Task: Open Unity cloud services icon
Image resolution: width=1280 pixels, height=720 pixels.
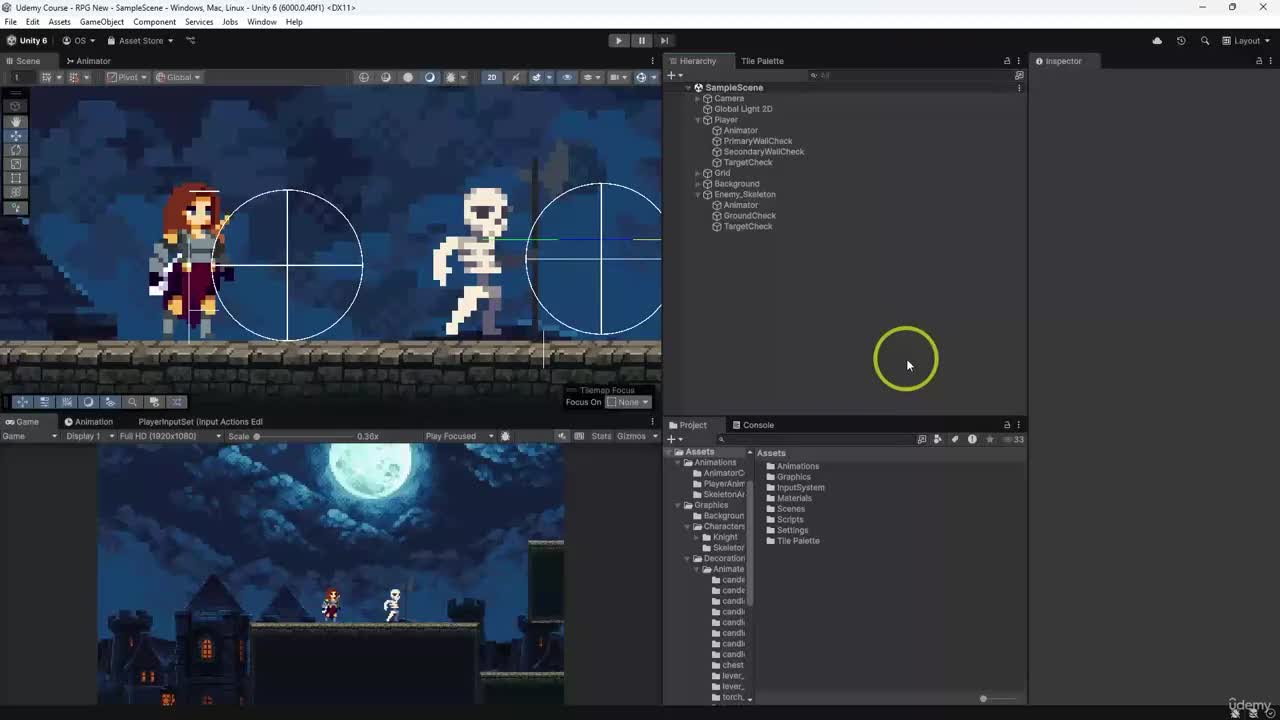Action: [x=1157, y=41]
